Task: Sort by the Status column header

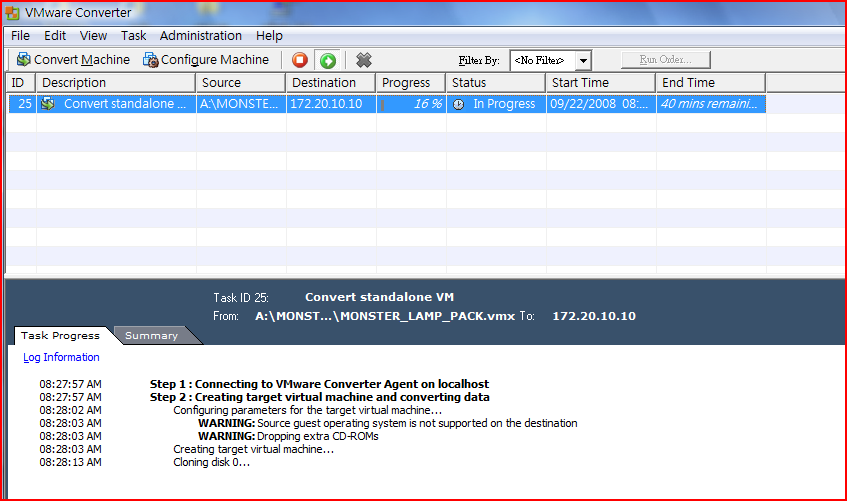Action: [x=496, y=83]
